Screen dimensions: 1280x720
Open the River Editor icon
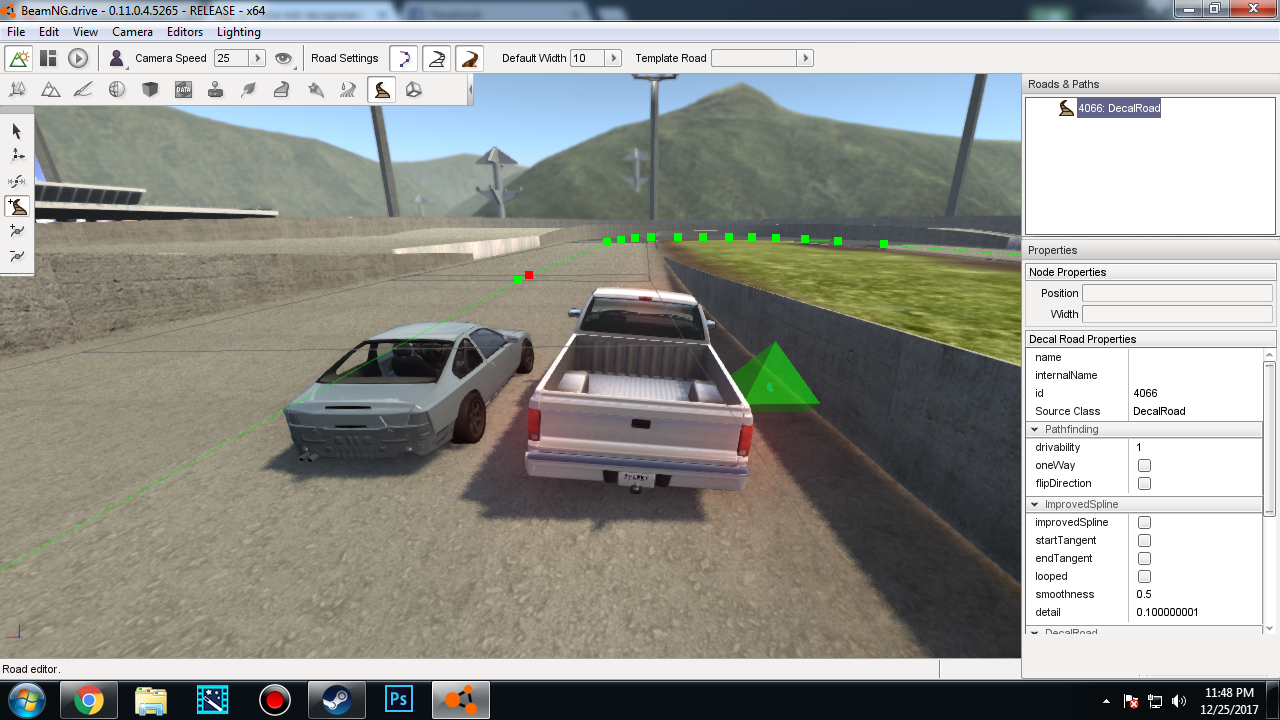pyautogui.click(x=348, y=90)
